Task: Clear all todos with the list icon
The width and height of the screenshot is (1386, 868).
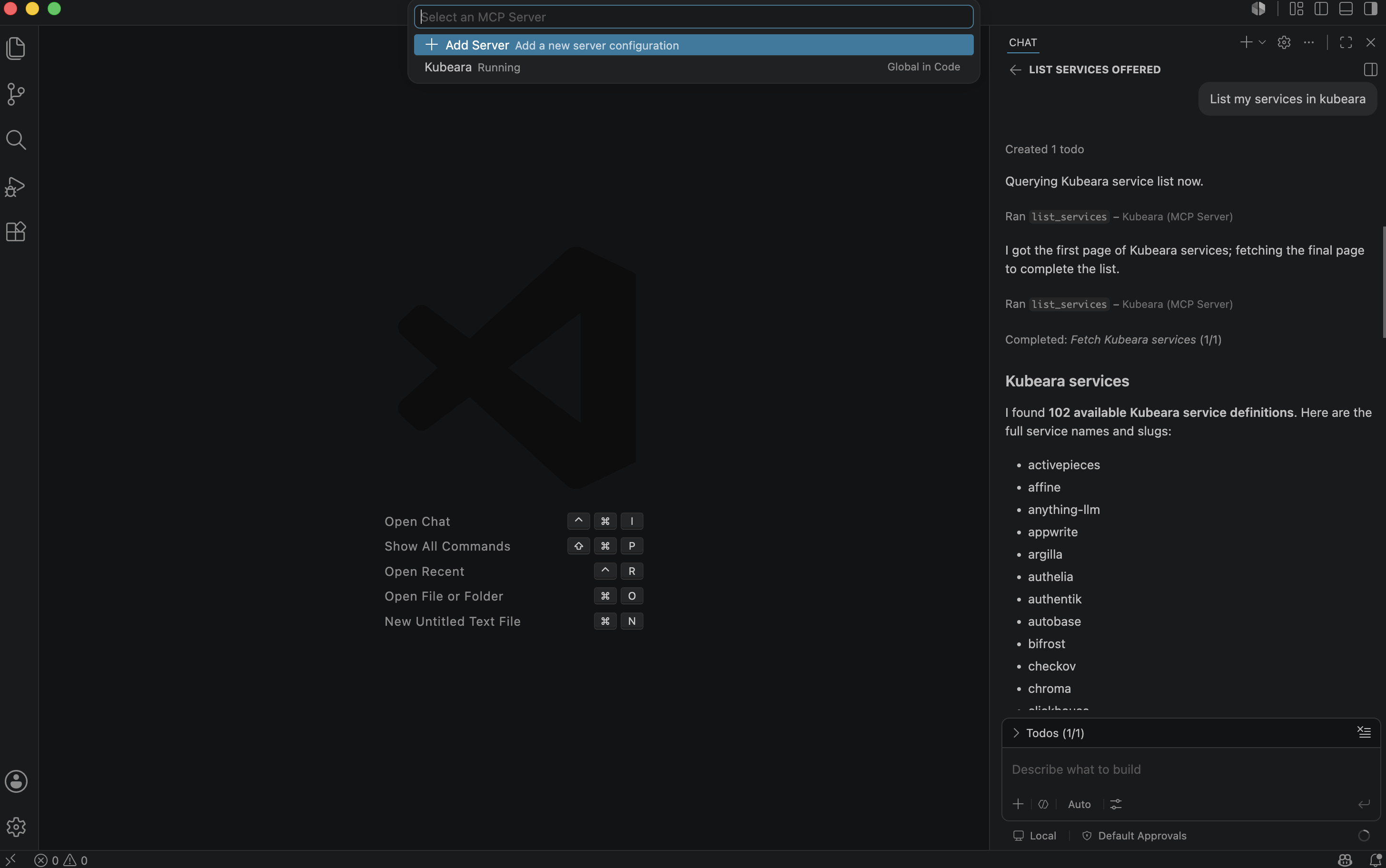Action: tap(1364, 732)
